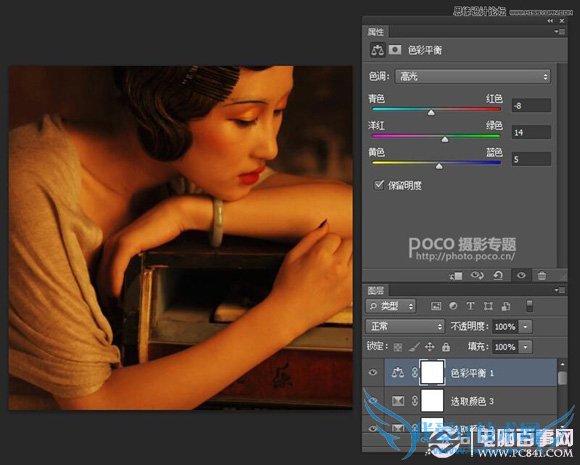Click the cyan-red slider handle

tap(431, 112)
